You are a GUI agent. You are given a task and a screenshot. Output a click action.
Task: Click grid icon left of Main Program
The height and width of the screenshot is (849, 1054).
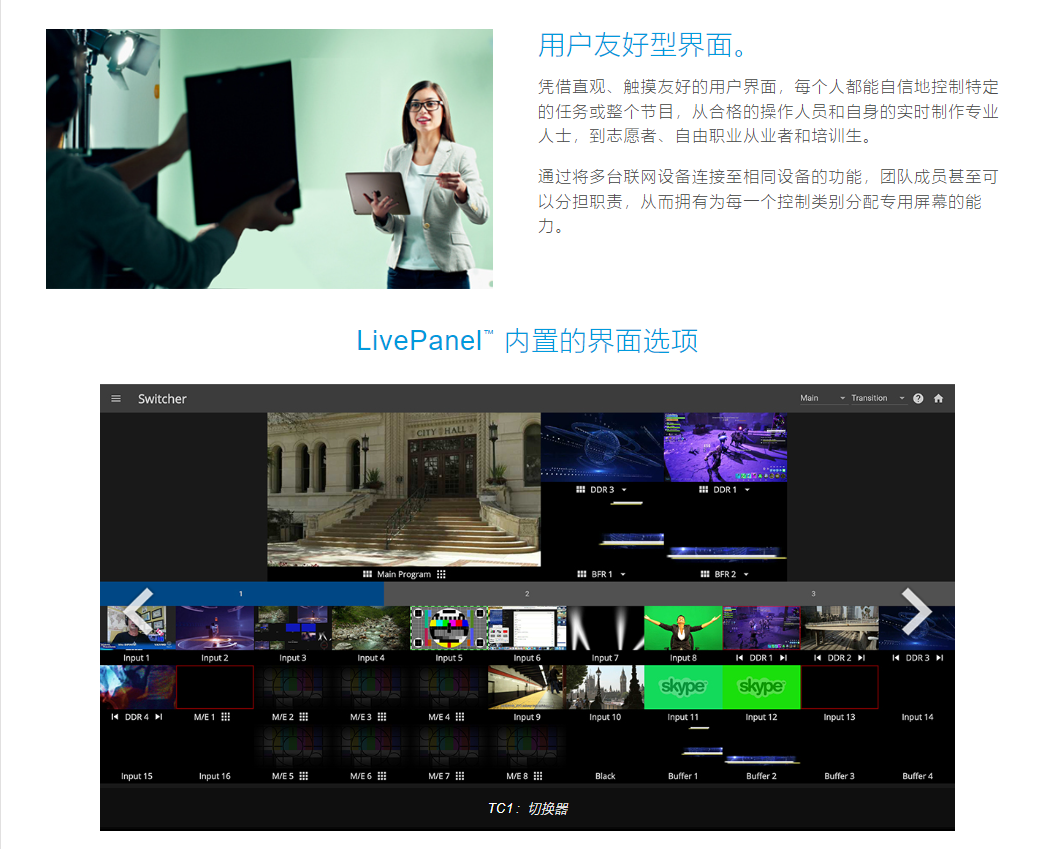click(367, 574)
